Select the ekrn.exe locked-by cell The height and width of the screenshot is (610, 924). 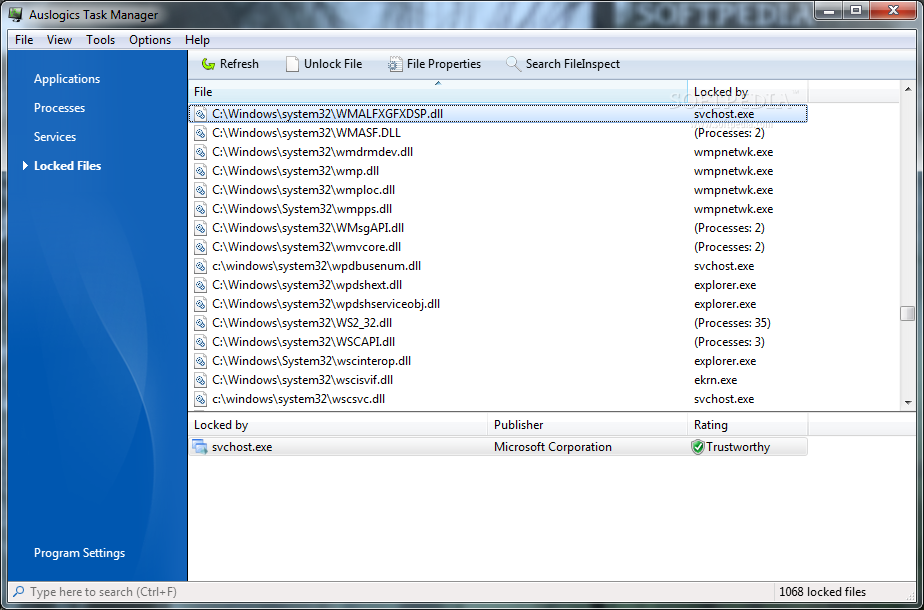[x=715, y=380]
